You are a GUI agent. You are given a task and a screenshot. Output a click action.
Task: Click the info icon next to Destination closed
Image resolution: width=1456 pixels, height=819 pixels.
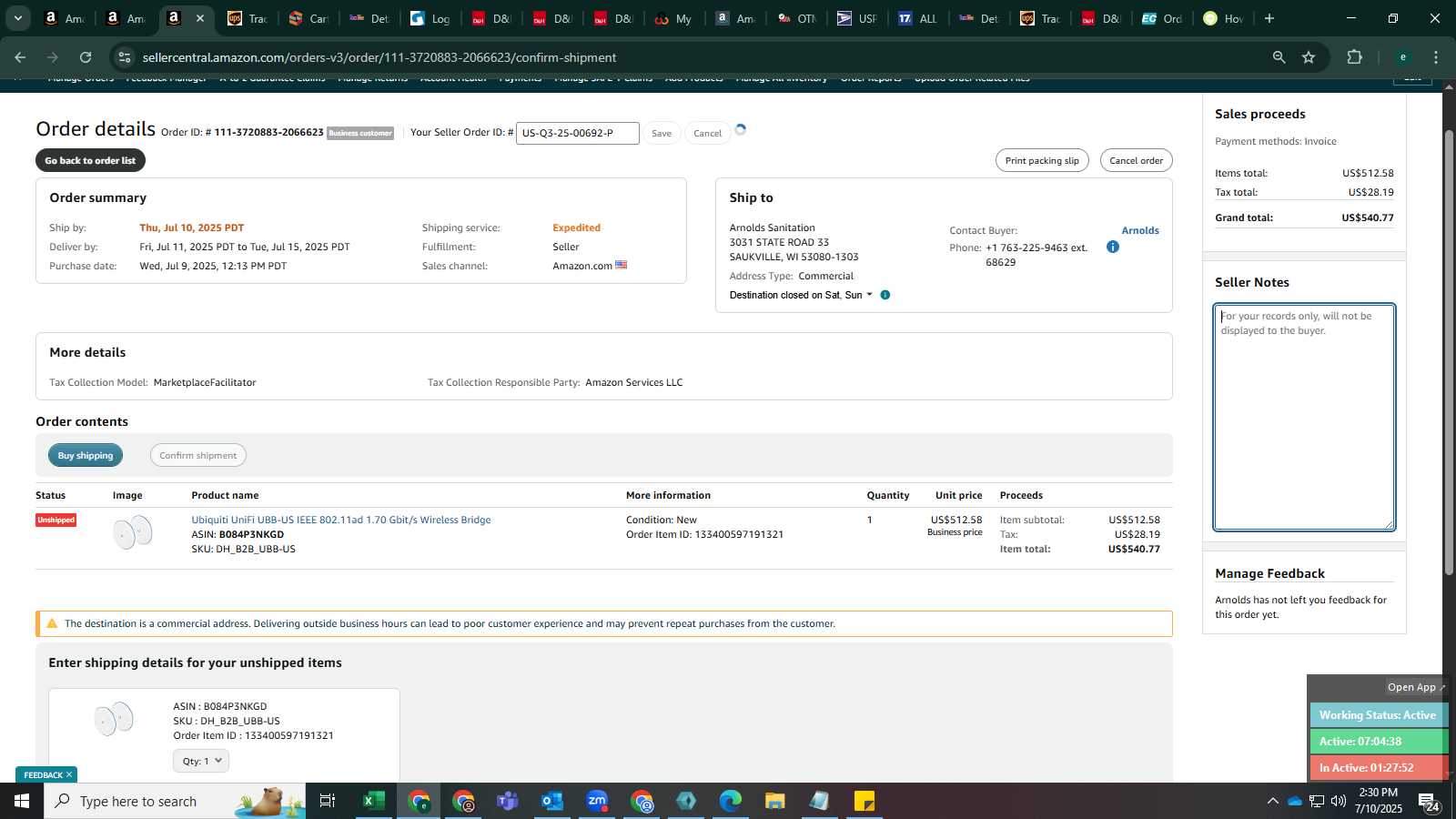coord(885,295)
